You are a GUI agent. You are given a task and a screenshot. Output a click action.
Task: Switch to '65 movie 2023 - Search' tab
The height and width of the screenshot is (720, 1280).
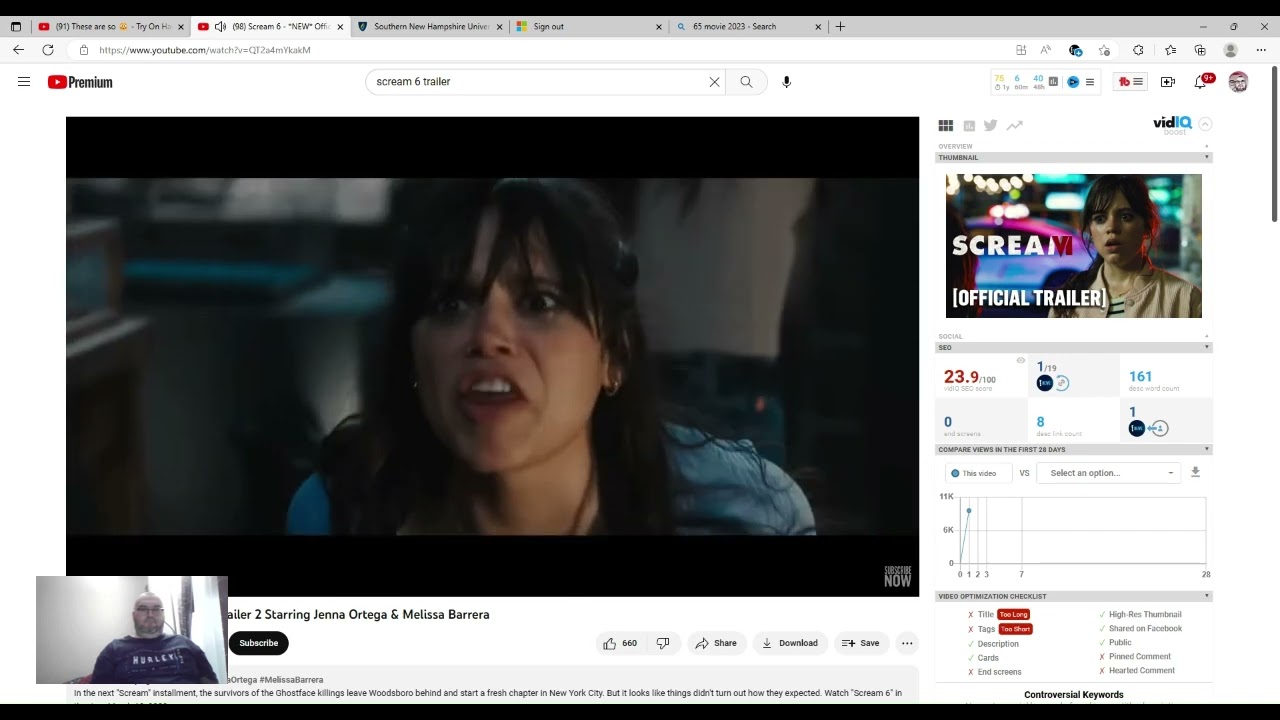748,27
